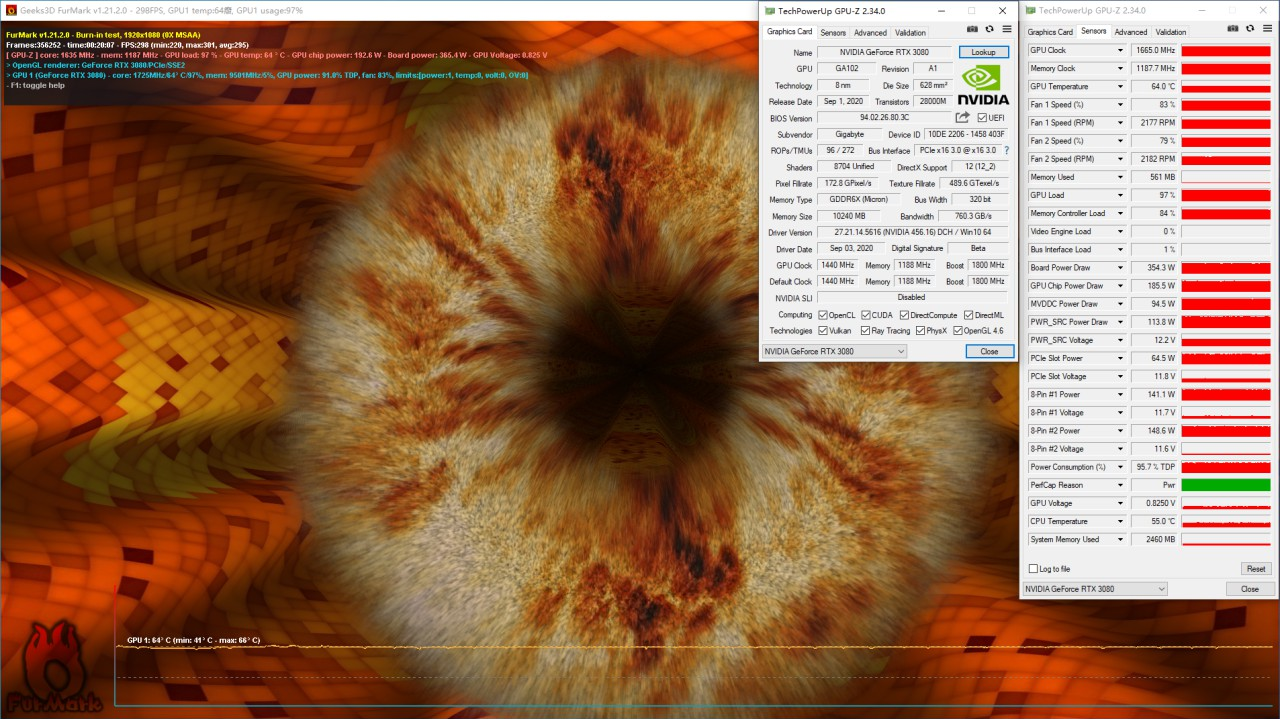Open hamburger menu in GPU-Z Graphics Card window
Viewport: 1280px width, 719px height.
pos(1007,30)
